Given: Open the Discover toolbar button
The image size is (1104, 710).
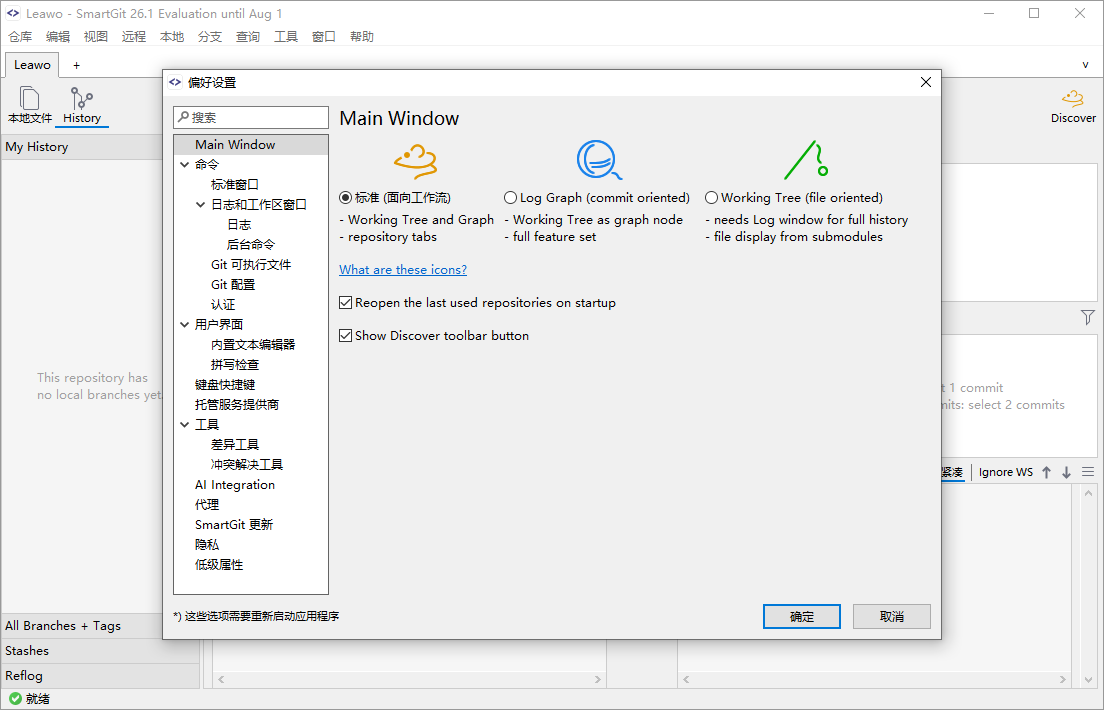Looking at the screenshot, I should coord(1073,106).
